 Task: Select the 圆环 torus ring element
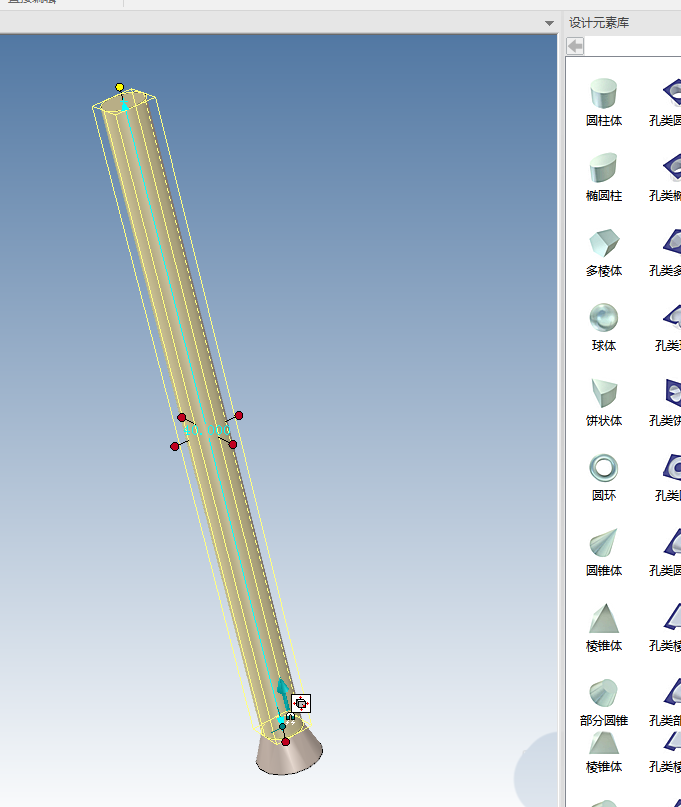[603, 477]
